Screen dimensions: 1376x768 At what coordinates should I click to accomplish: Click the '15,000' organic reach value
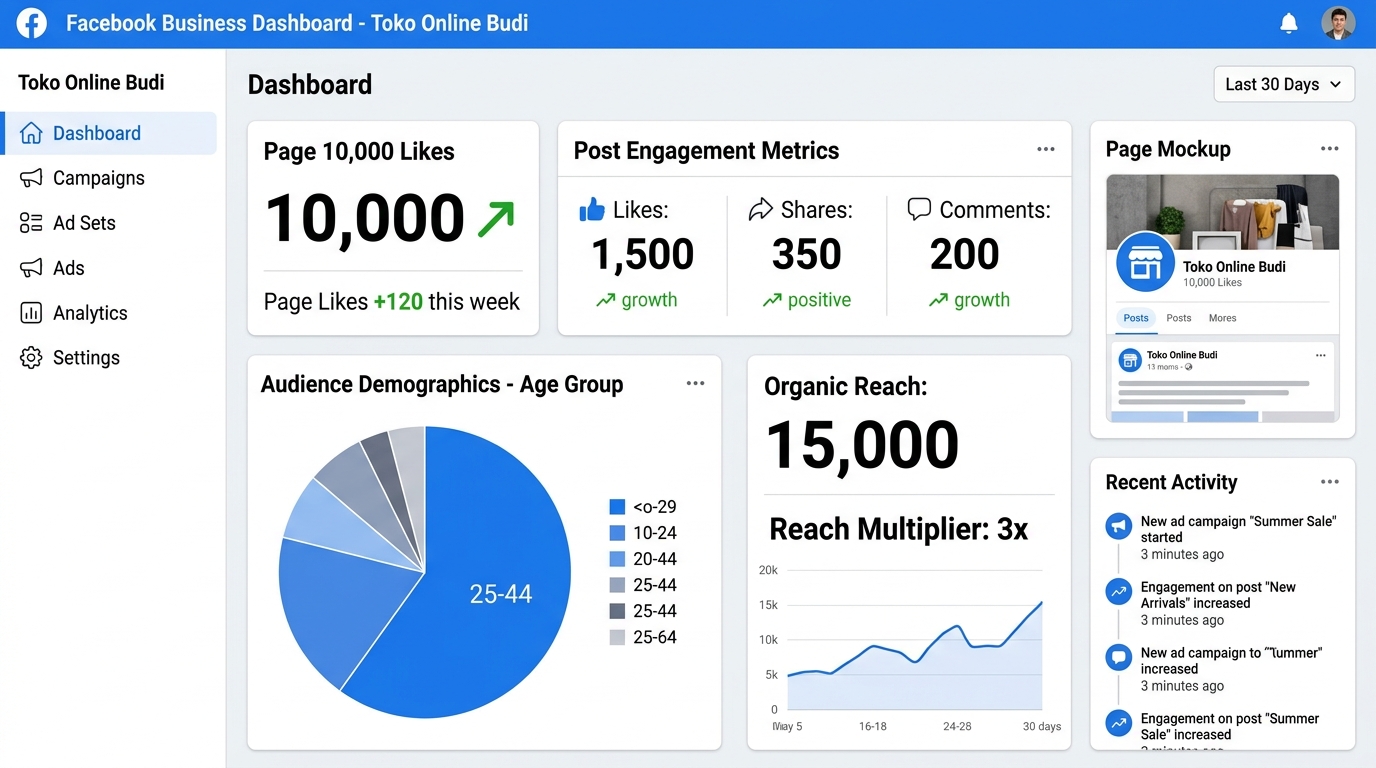click(x=862, y=445)
